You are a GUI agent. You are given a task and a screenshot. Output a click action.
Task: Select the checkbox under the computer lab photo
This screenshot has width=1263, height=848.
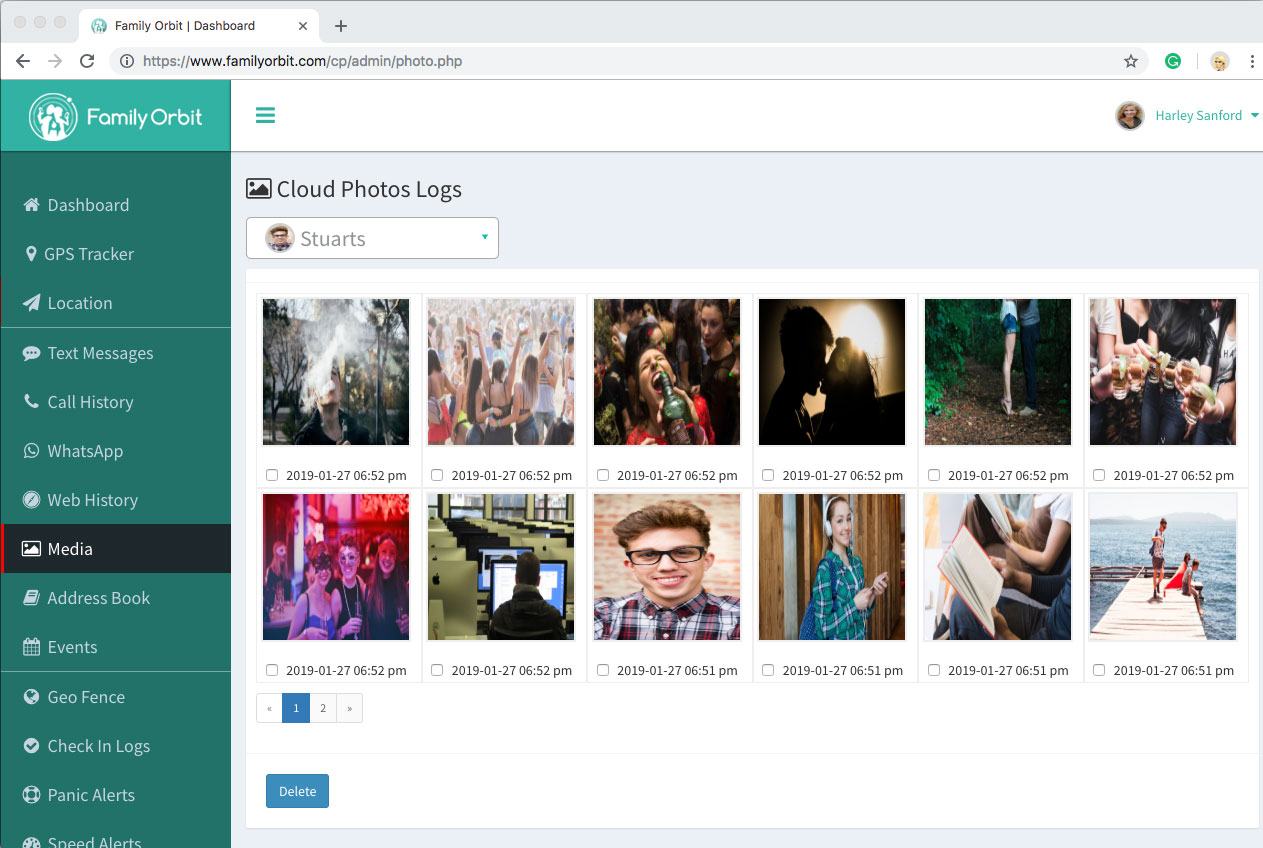point(437,670)
